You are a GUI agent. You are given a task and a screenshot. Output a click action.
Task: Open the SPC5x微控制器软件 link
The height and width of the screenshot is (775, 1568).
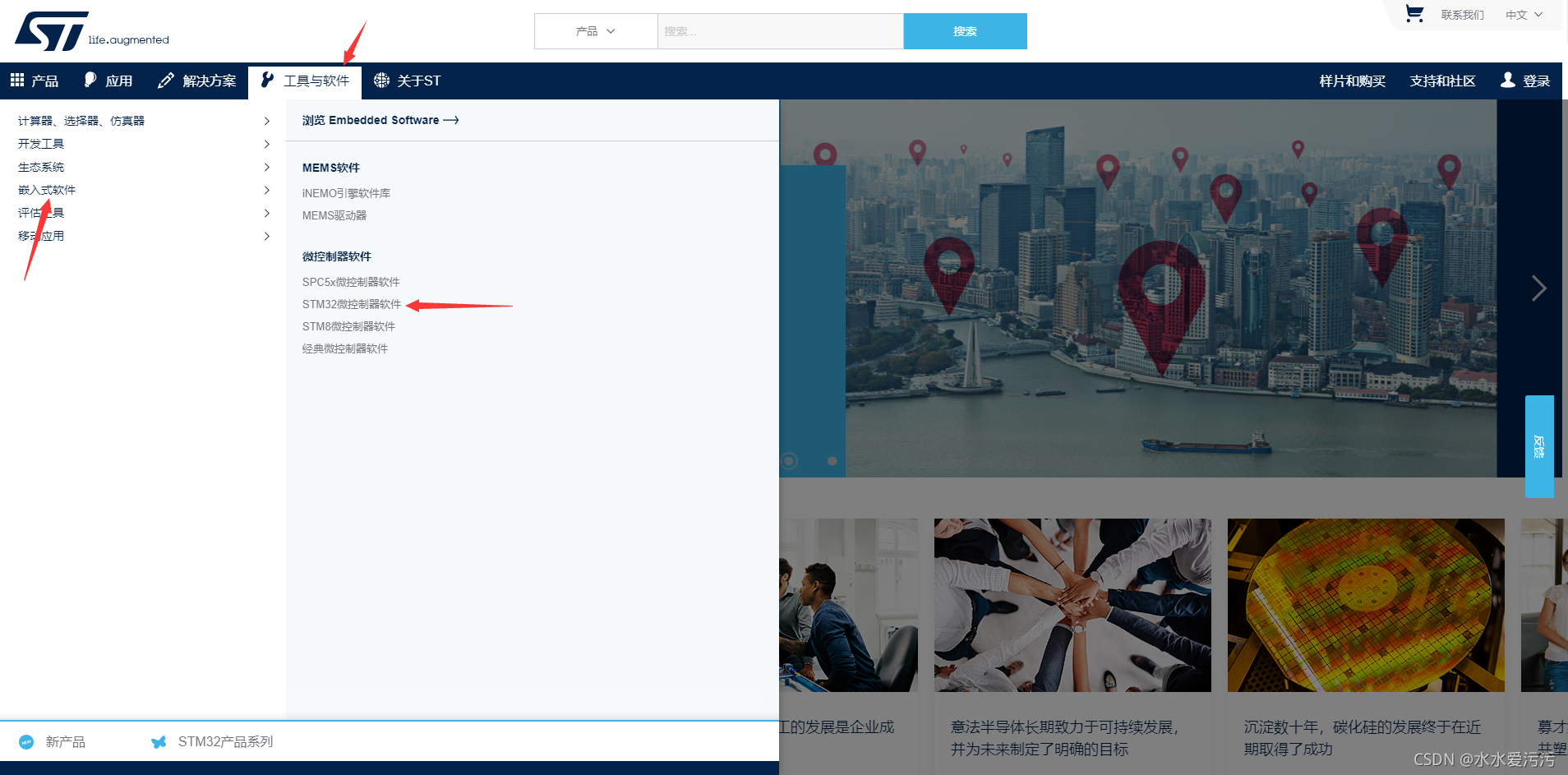click(351, 282)
